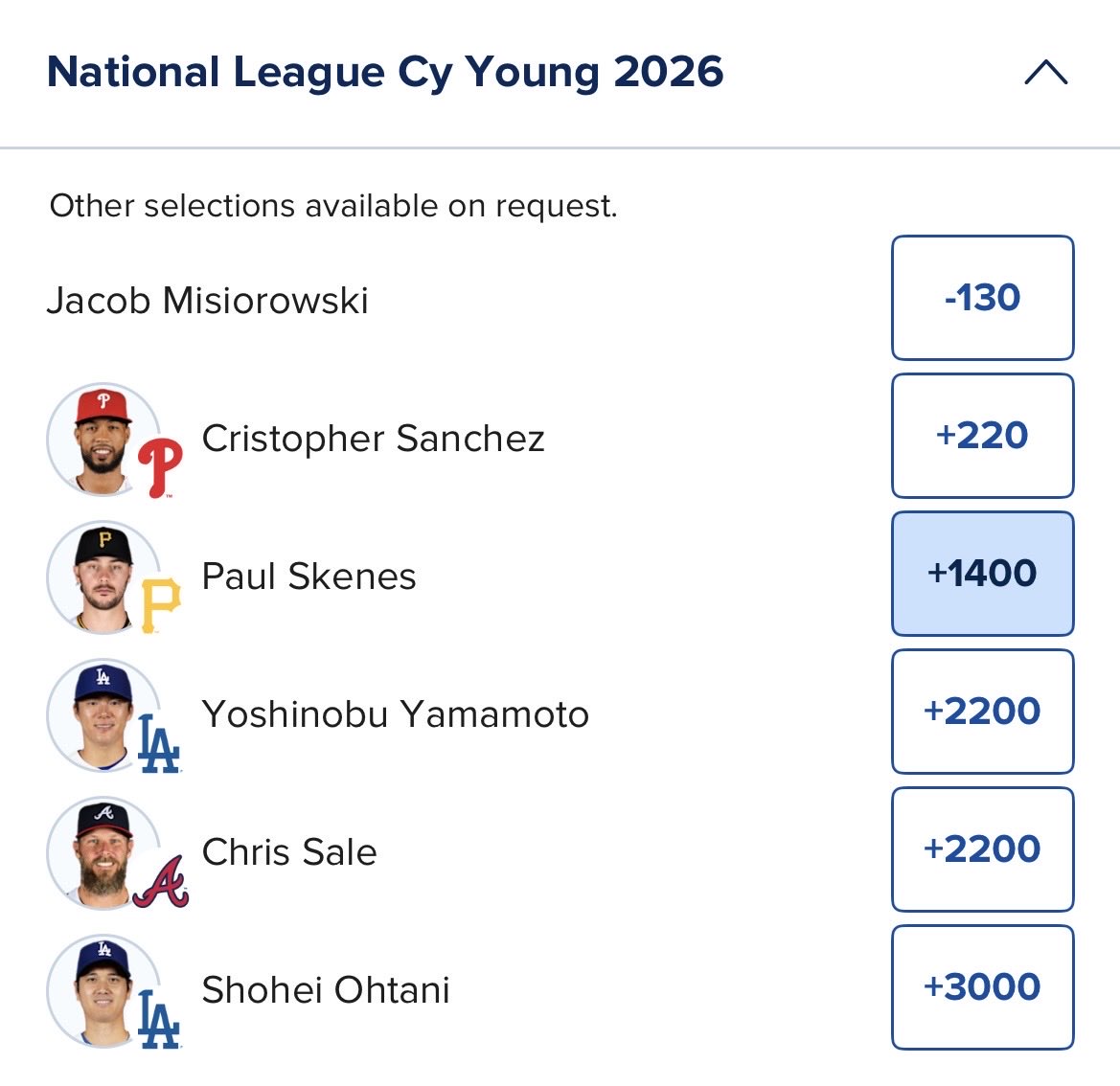
Task: Deselect Paul Skenes +1400 odds
Action: click(982, 574)
